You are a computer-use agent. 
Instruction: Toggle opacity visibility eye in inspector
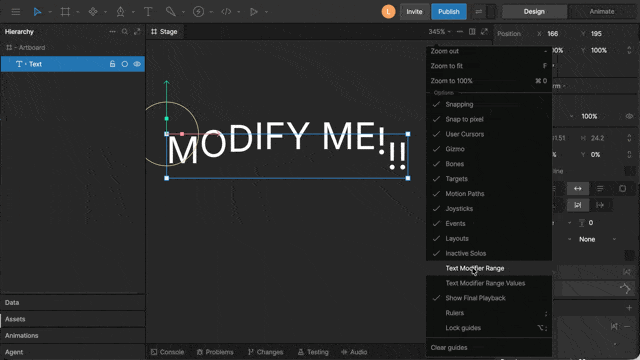[x=629, y=116]
